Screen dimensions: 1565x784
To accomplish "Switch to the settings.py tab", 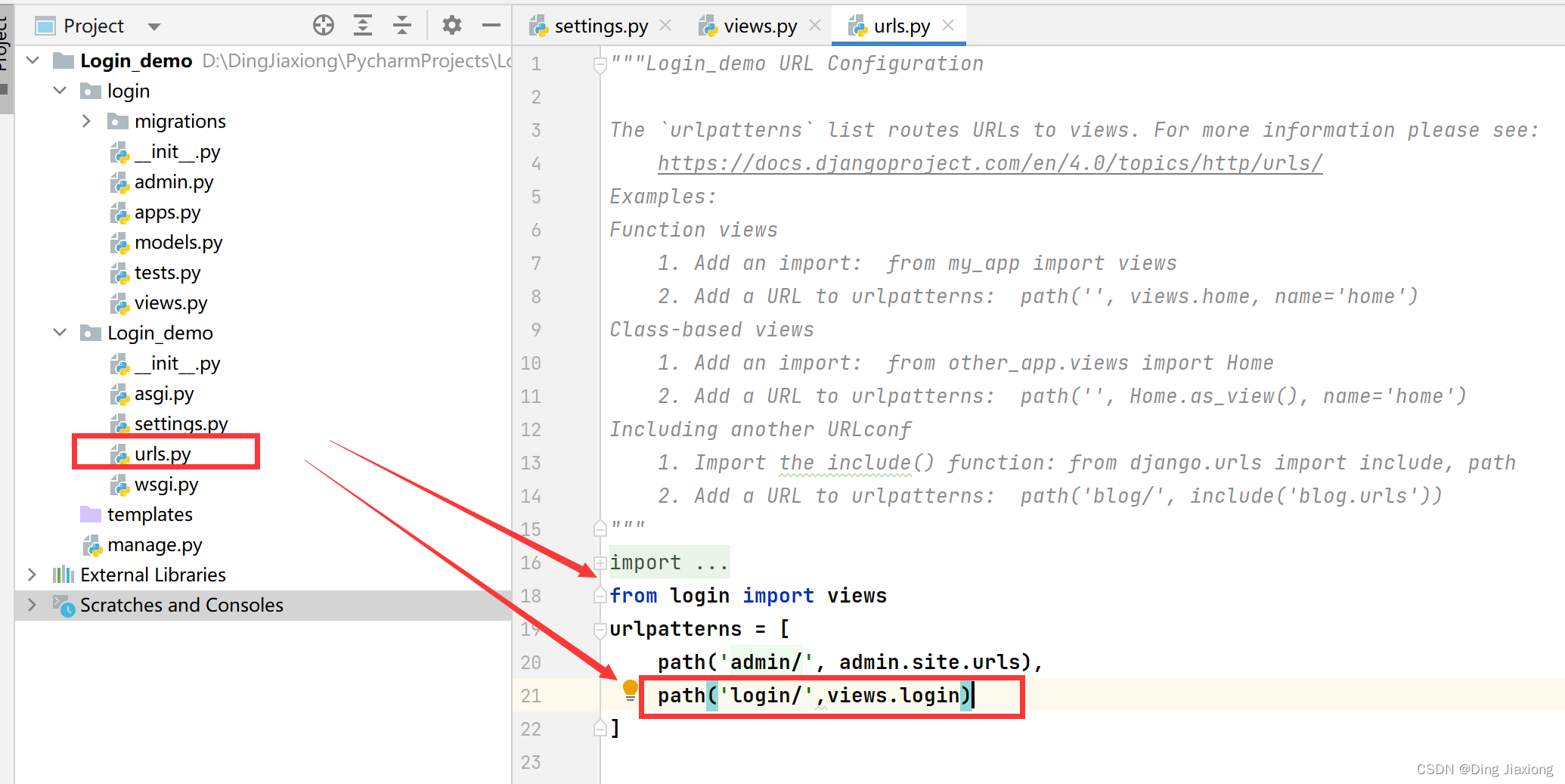I will pyautogui.click(x=600, y=26).
